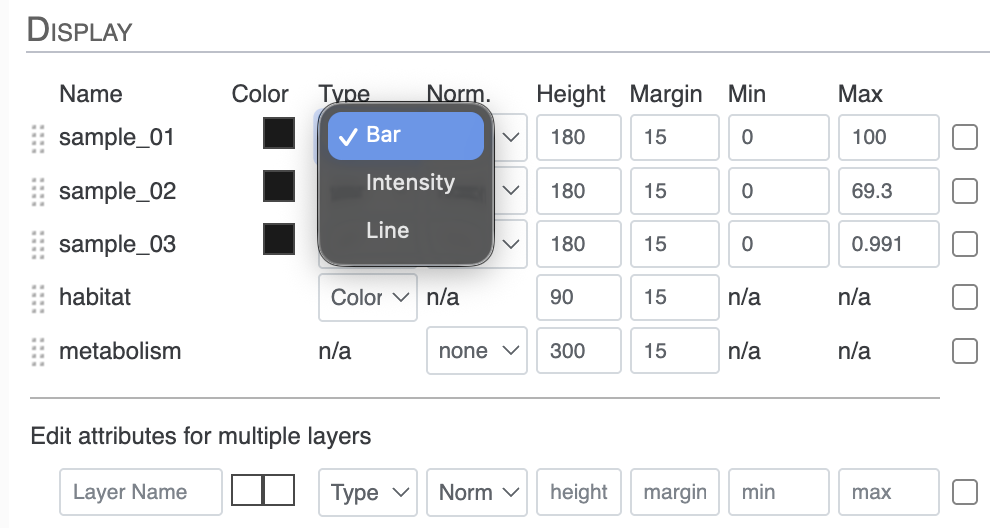Open the metabolism norm dropdown showing none
996x528 pixels.
click(x=476, y=352)
